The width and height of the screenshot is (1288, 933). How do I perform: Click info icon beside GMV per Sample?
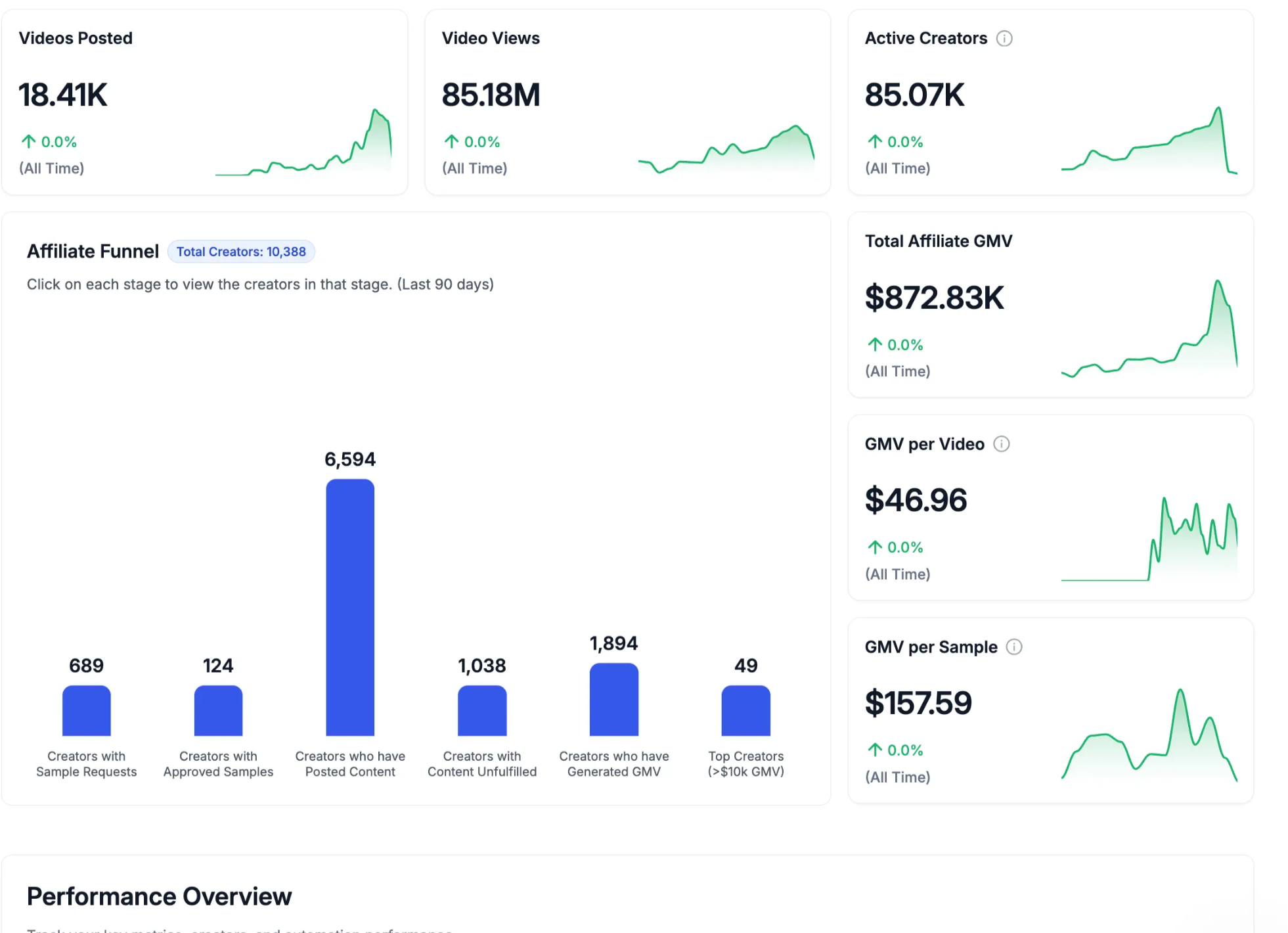coord(1013,647)
